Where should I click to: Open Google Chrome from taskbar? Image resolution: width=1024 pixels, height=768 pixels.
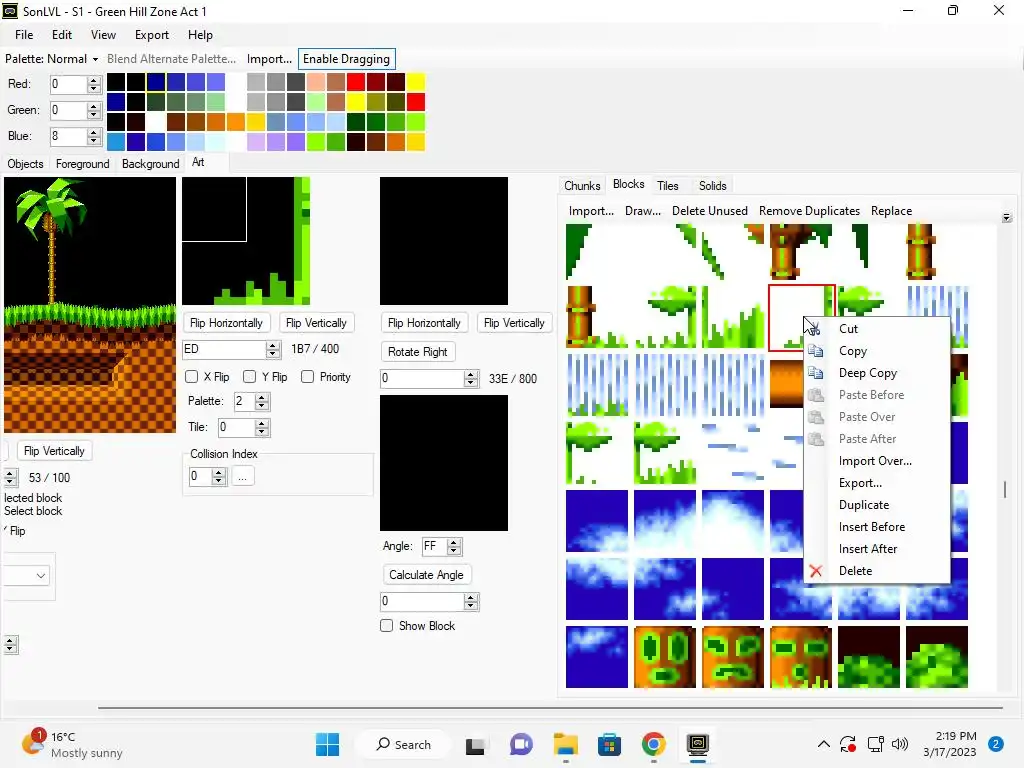(653, 744)
